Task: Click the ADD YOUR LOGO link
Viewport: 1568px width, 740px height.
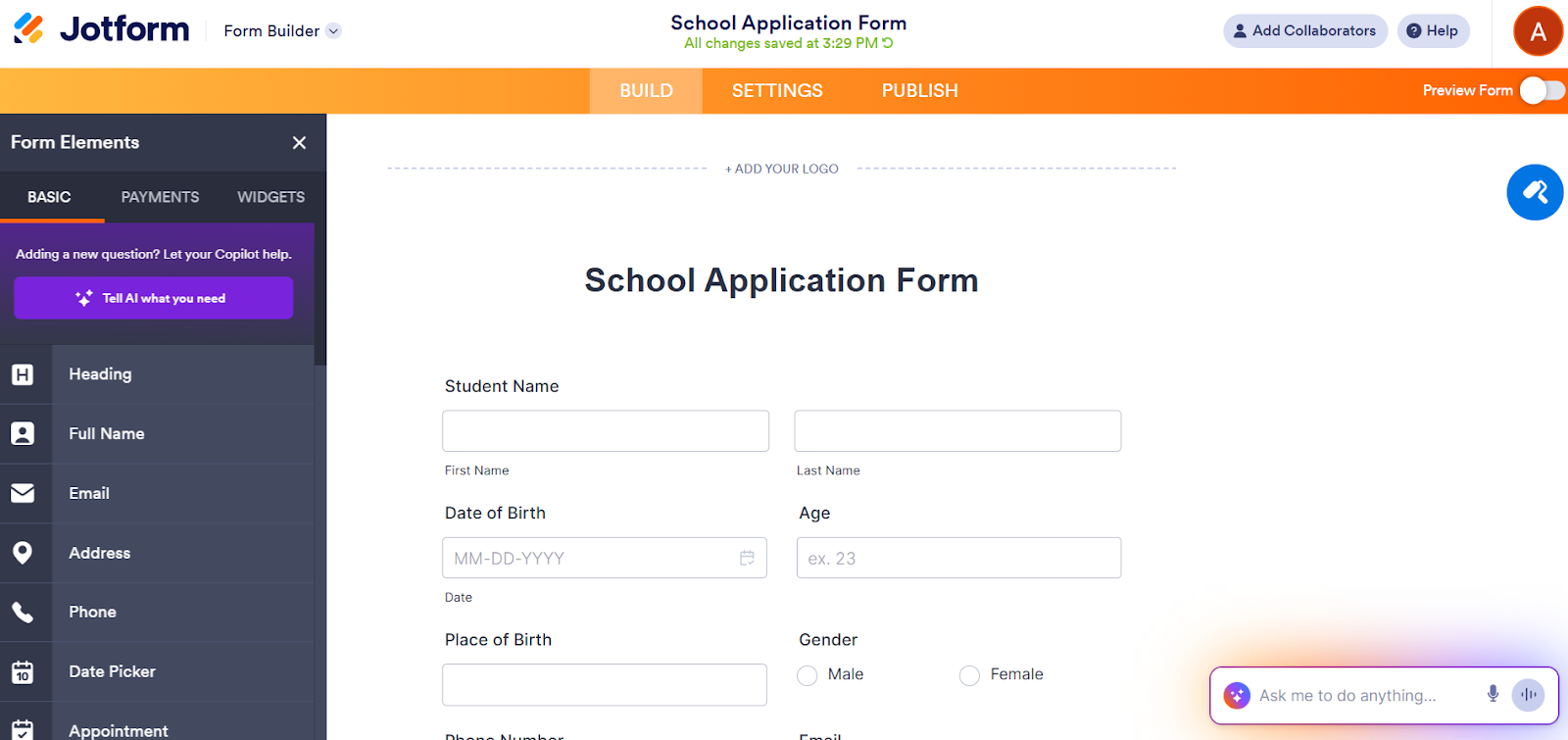Action: 781,168
